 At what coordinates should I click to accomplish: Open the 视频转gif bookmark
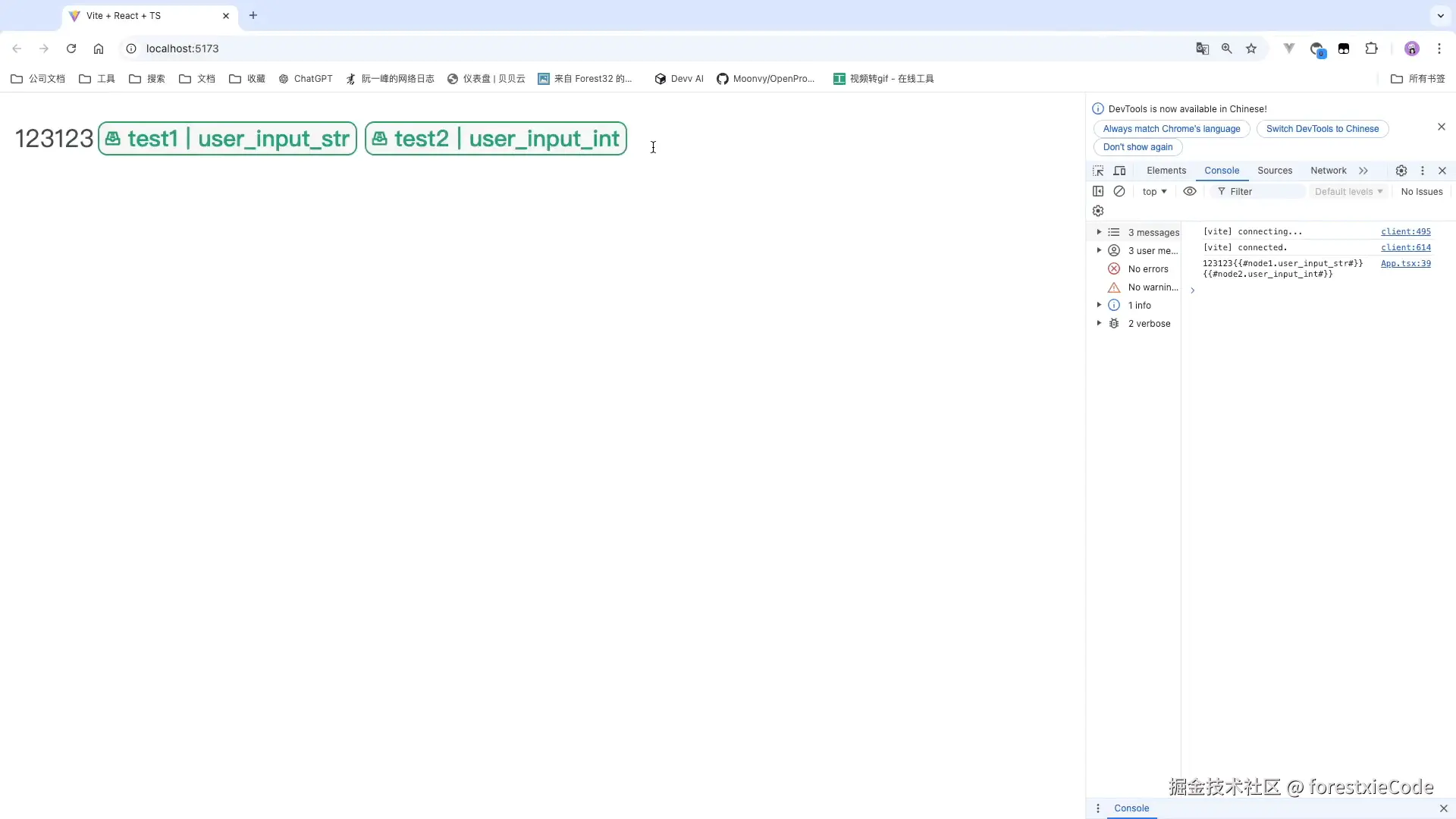click(883, 79)
